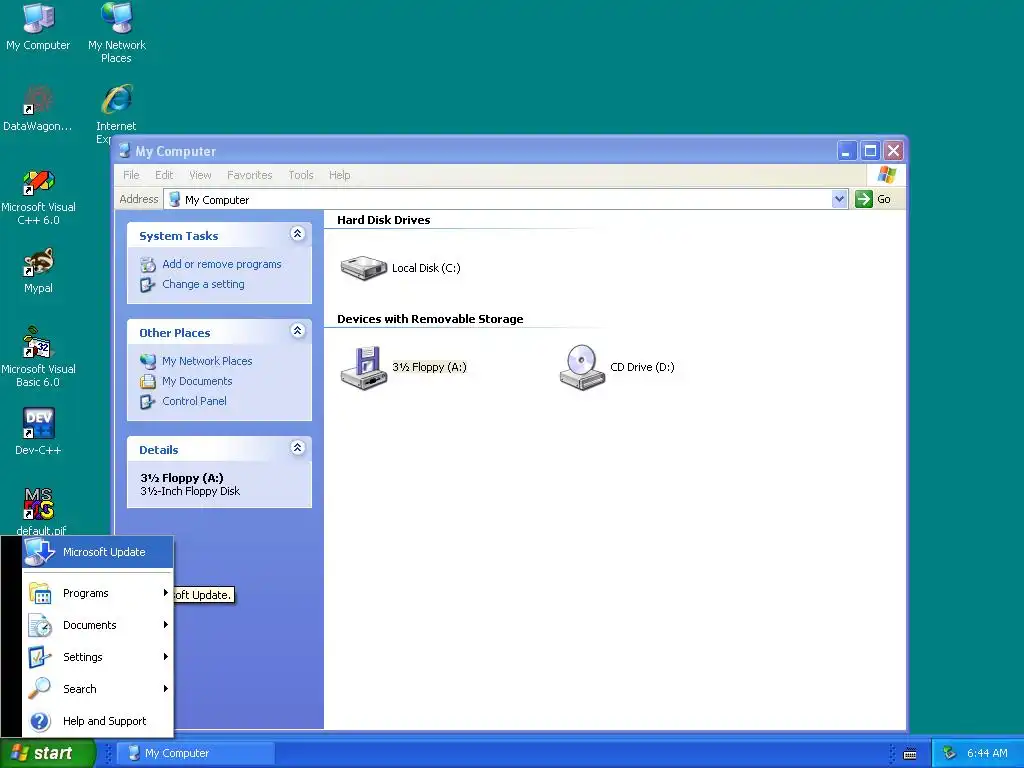Open My Network Places link in sidebar
The height and width of the screenshot is (768, 1024).
click(x=207, y=361)
